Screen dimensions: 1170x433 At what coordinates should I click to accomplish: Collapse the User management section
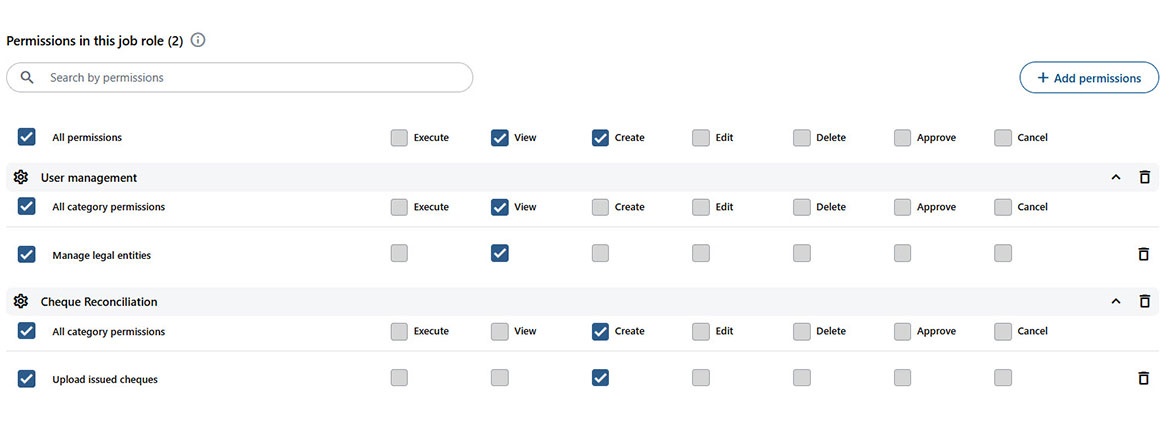[x=1116, y=177]
